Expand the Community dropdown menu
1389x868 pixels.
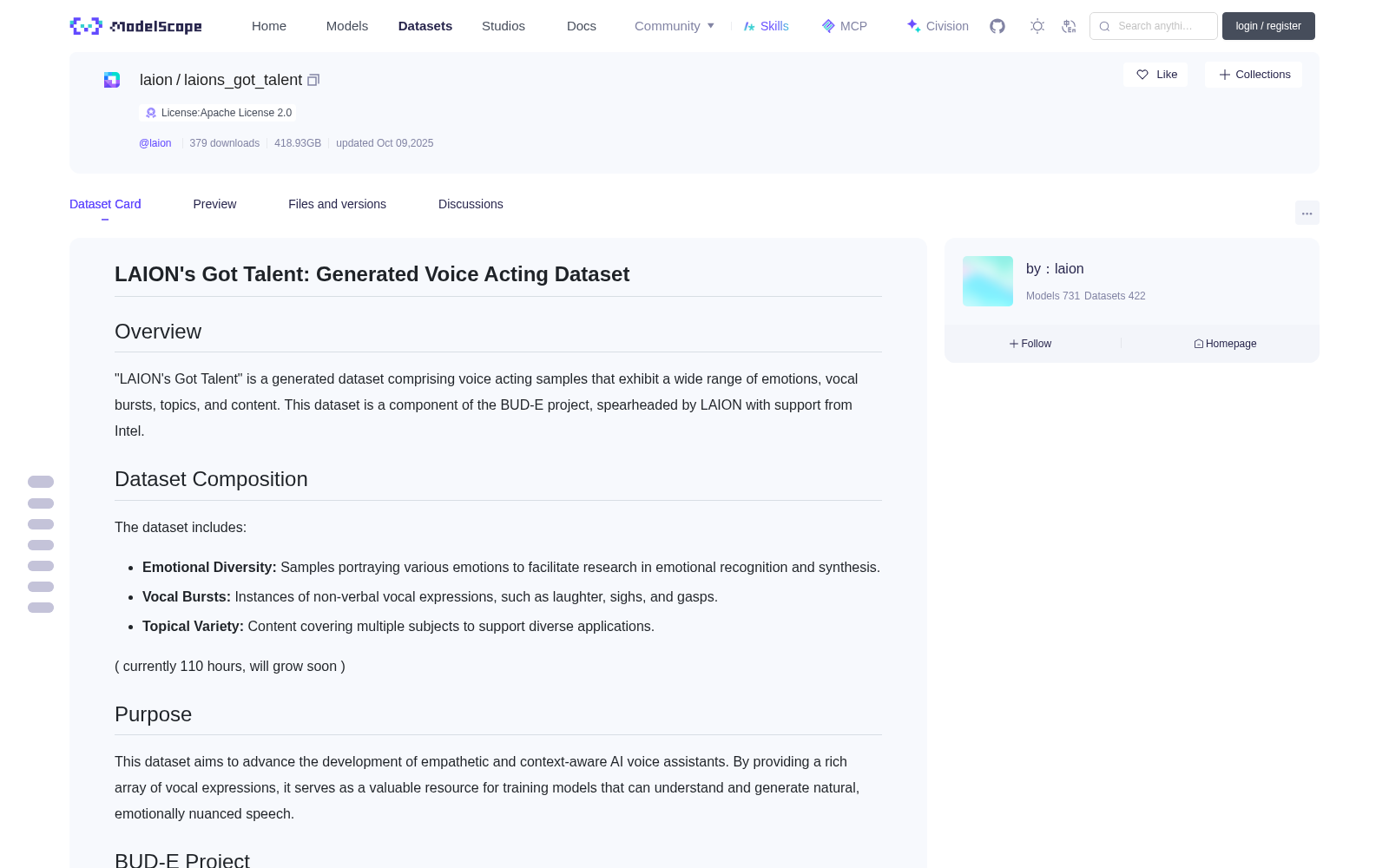[x=675, y=26]
